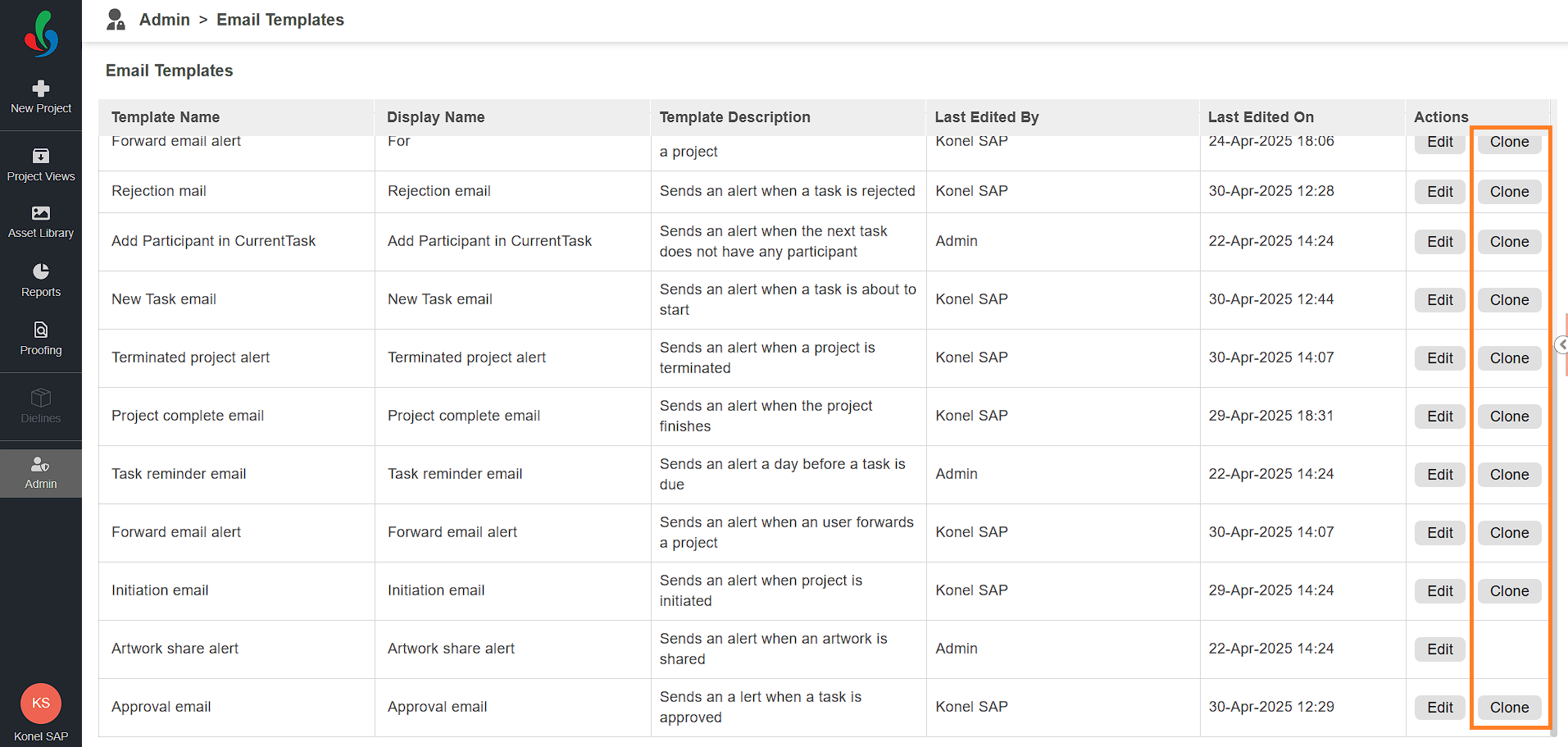Click the 'Konel SAP' user name label

click(x=41, y=736)
